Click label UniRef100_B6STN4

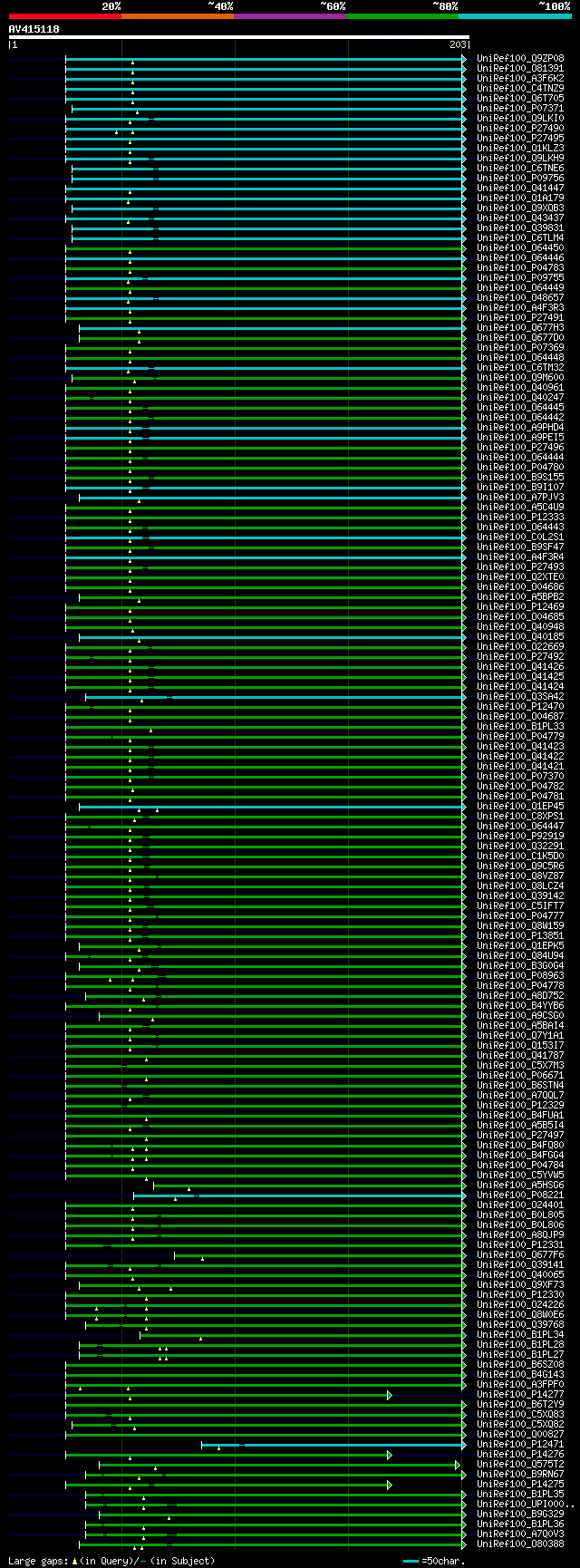(520, 1085)
